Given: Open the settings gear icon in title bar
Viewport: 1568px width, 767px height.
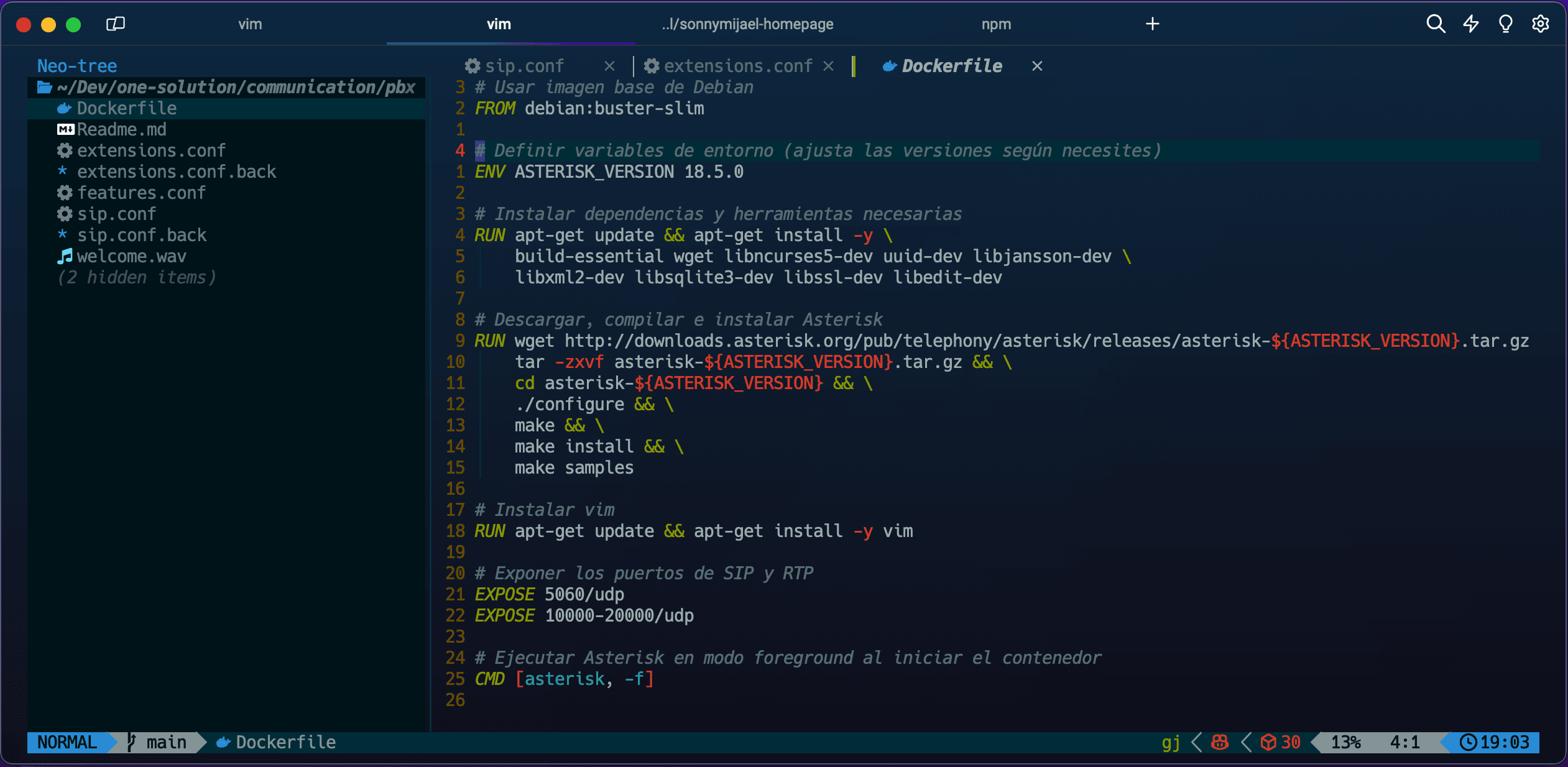Looking at the screenshot, I should pyautogui.click(x=1540, y=24).
